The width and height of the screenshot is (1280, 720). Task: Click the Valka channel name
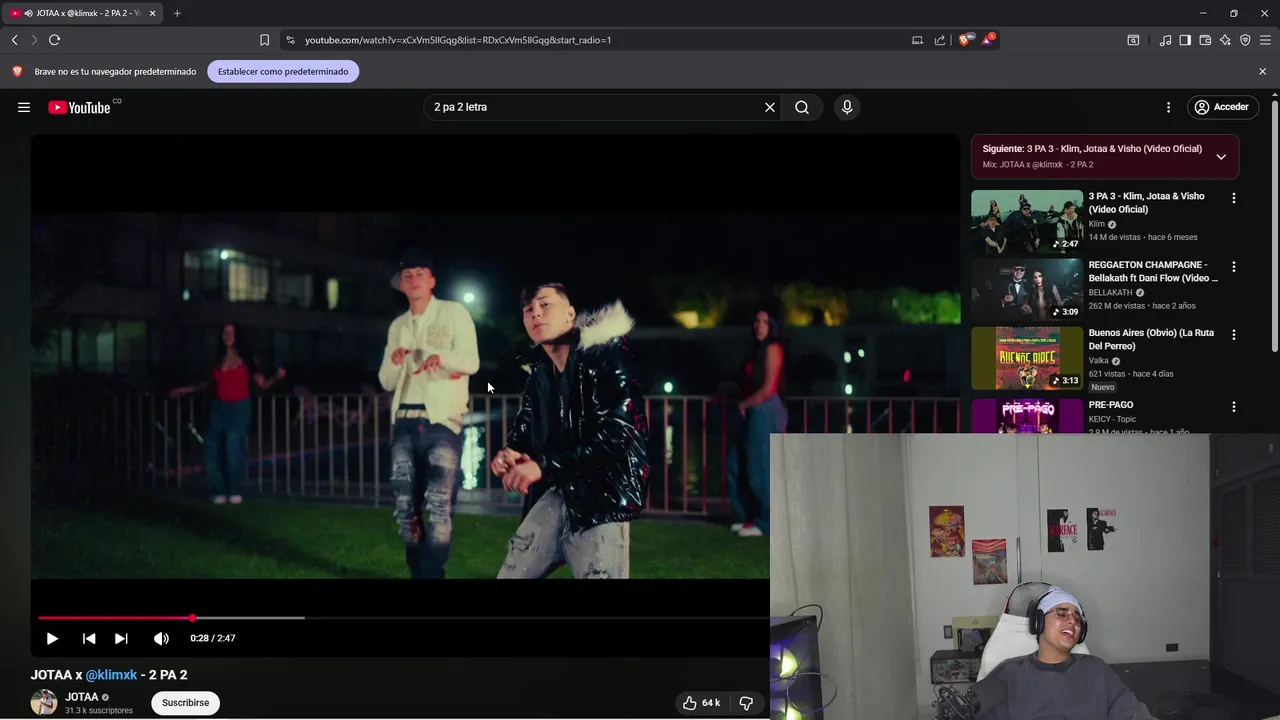pyautogui.click(x=1098, y=361)
